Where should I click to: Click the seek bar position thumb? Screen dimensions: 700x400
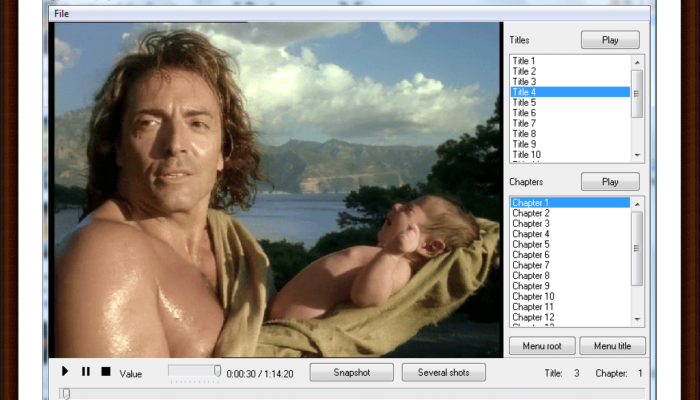pyautogui.click(x=65, y=394)
